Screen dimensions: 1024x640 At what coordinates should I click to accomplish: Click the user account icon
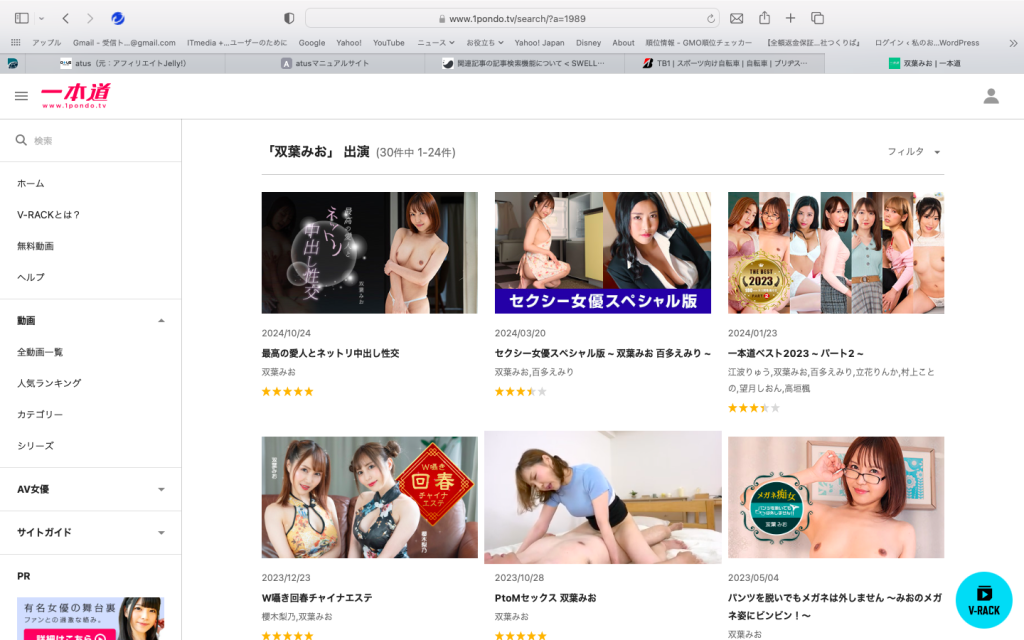(991, 96)
